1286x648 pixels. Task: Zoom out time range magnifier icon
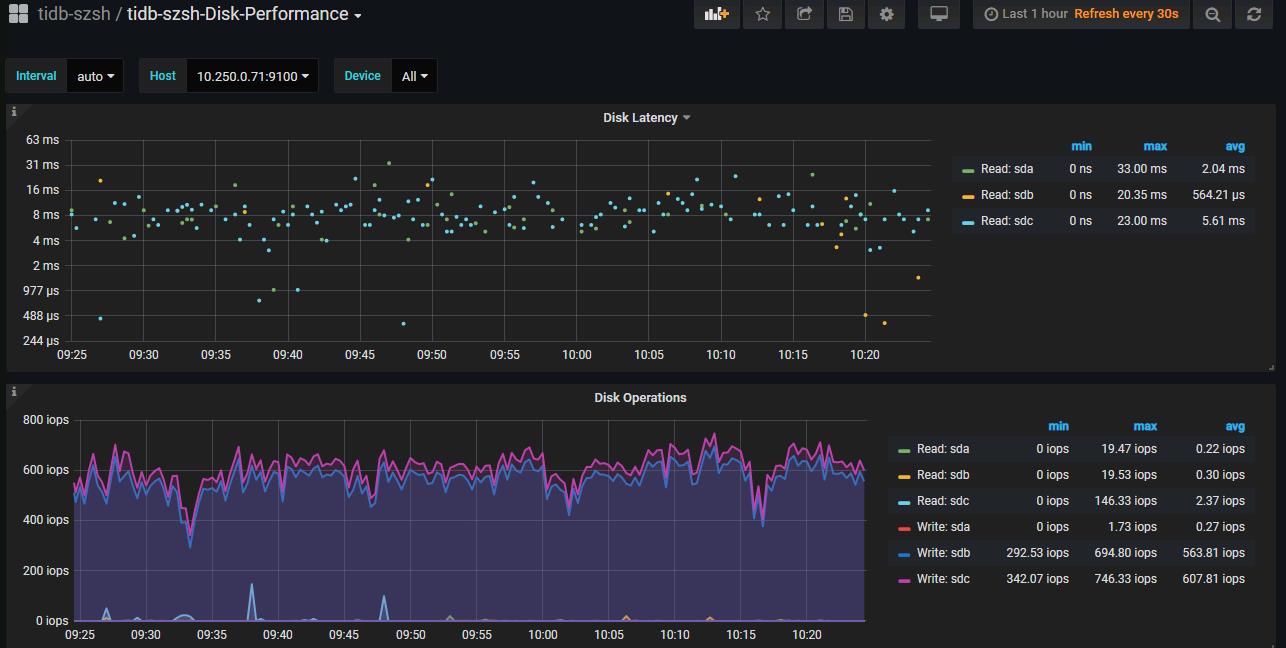click(x=1213, y=14)
